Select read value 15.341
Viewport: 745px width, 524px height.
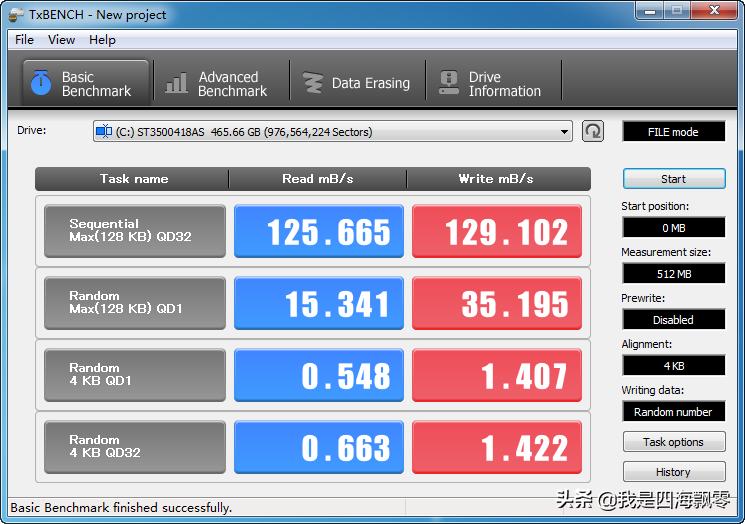pyautogui.click(x=319, y=303)
